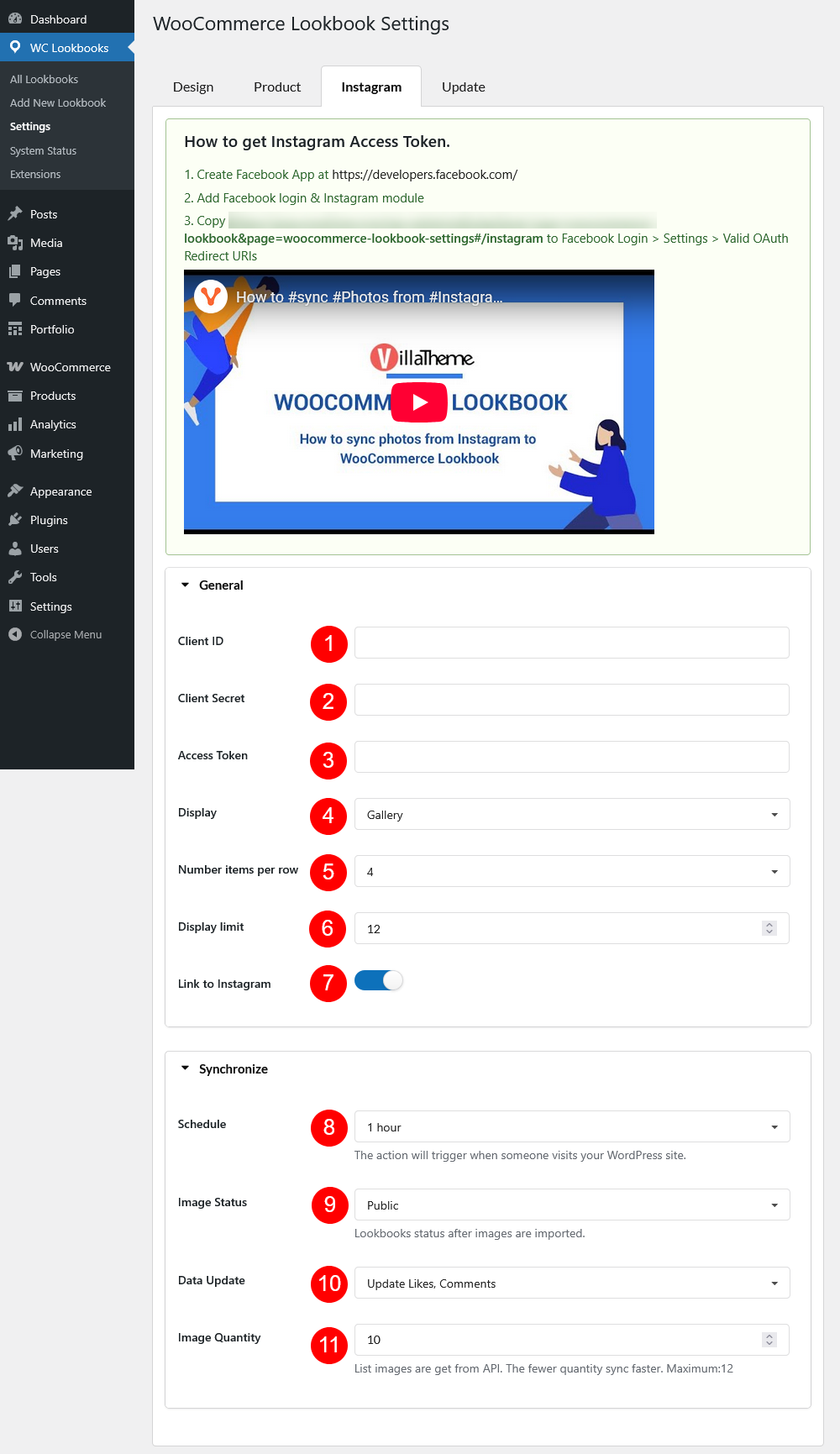The width and height of the screenshot is (840, 1454).
Task: Switch to the Product tab
Action: click(x=277, y=87)
